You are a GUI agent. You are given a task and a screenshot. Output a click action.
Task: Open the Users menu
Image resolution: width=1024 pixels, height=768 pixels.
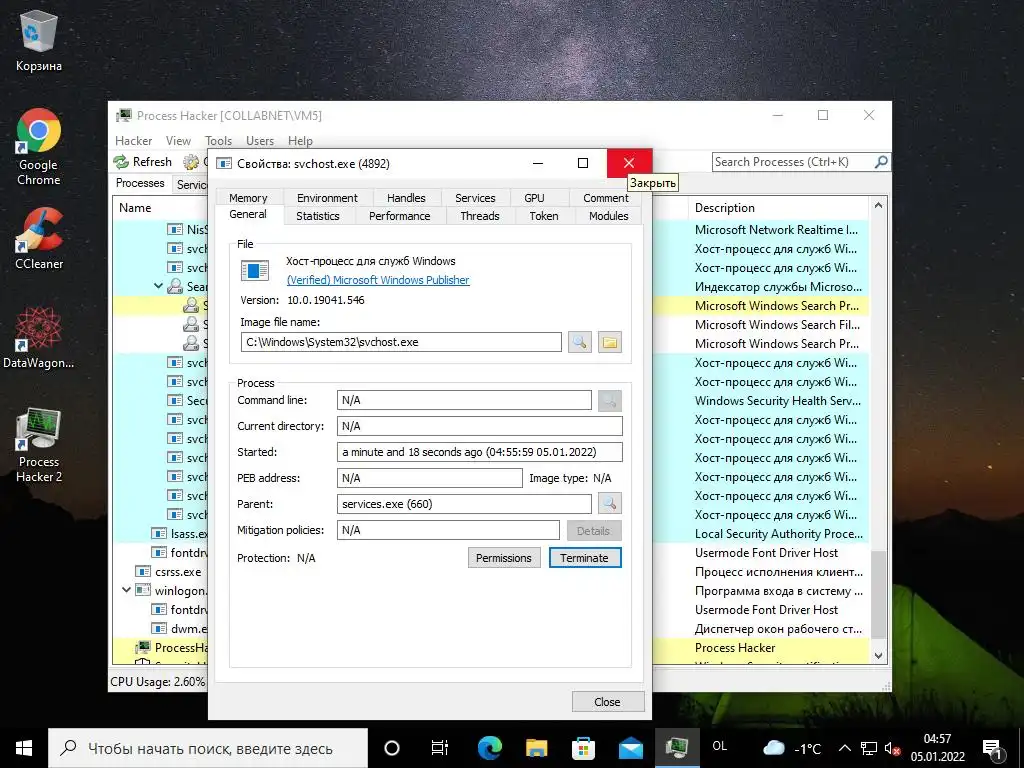pos(260,140)
